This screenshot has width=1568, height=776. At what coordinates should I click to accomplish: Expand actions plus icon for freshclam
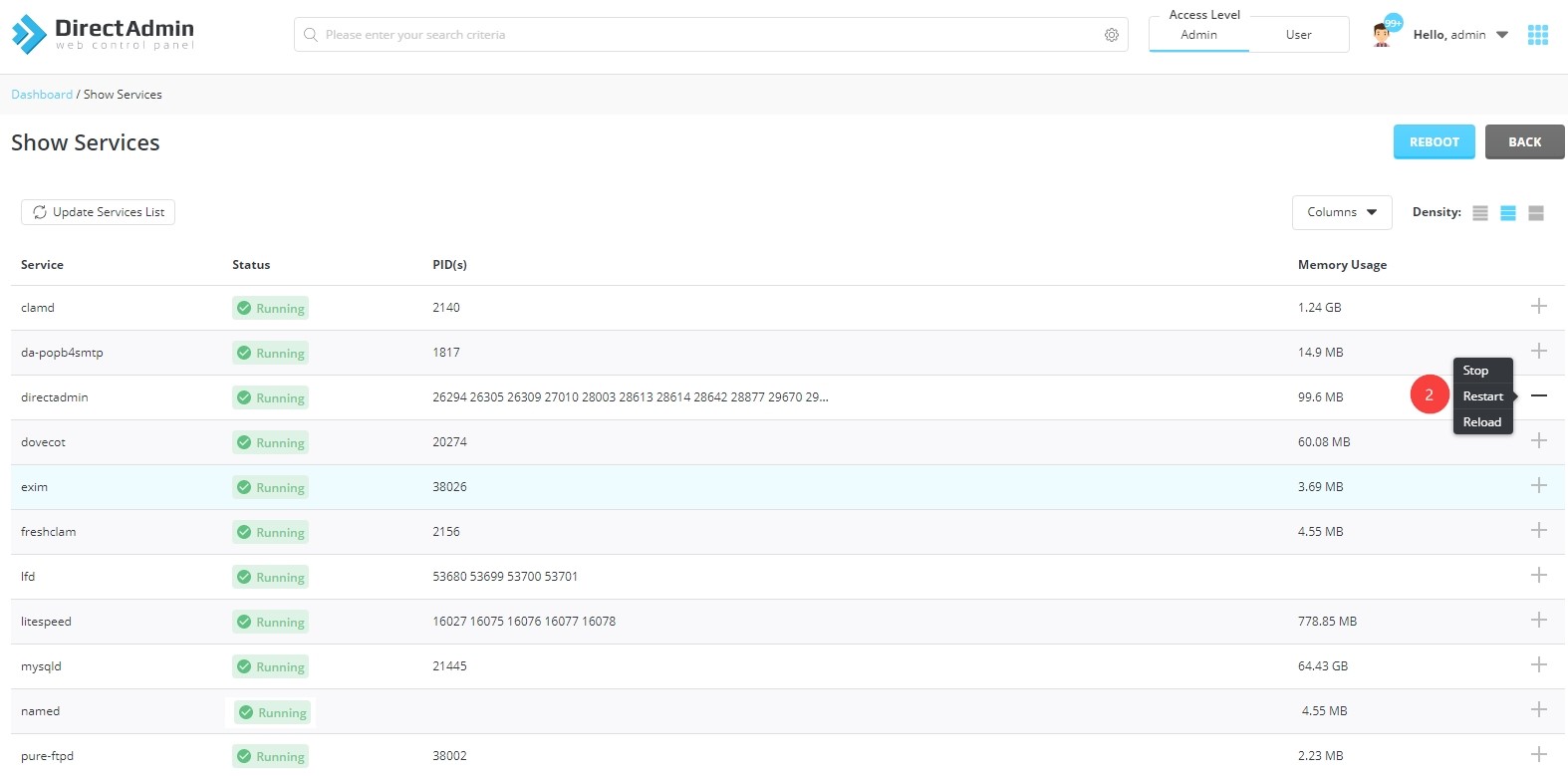point(1539,530)
